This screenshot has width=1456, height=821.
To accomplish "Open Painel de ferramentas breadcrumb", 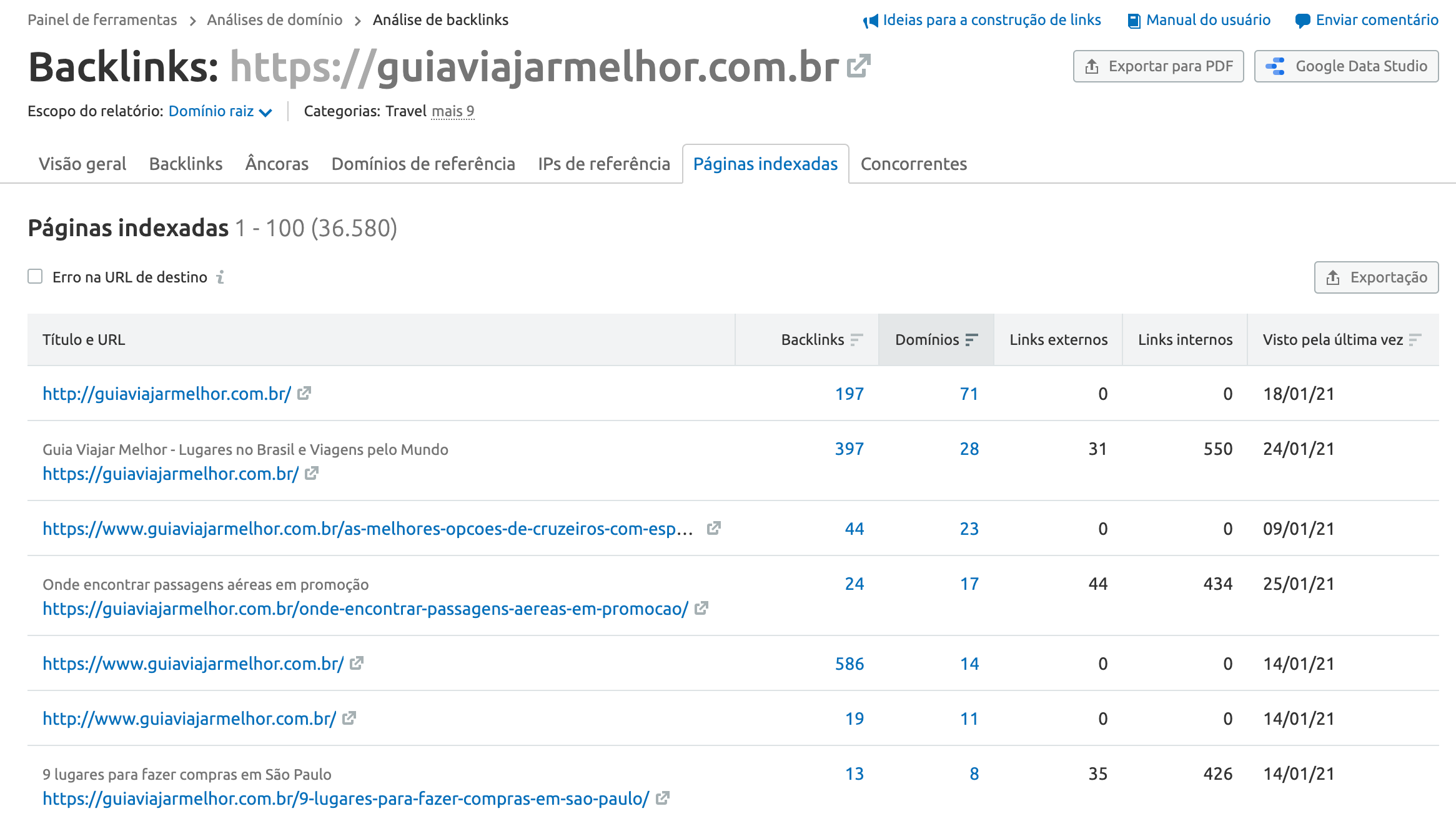I will 102,20.
